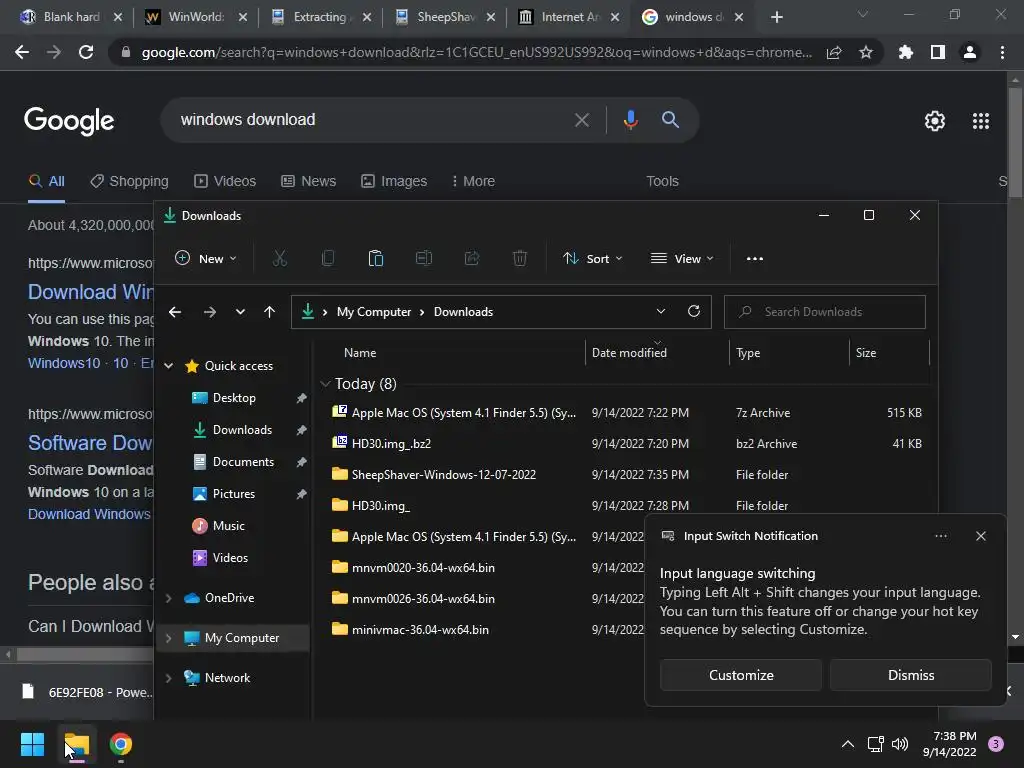Switch to the SheepShaver browser tab
This screenshot has height=768, width=1024.
(x=445, y=17)
